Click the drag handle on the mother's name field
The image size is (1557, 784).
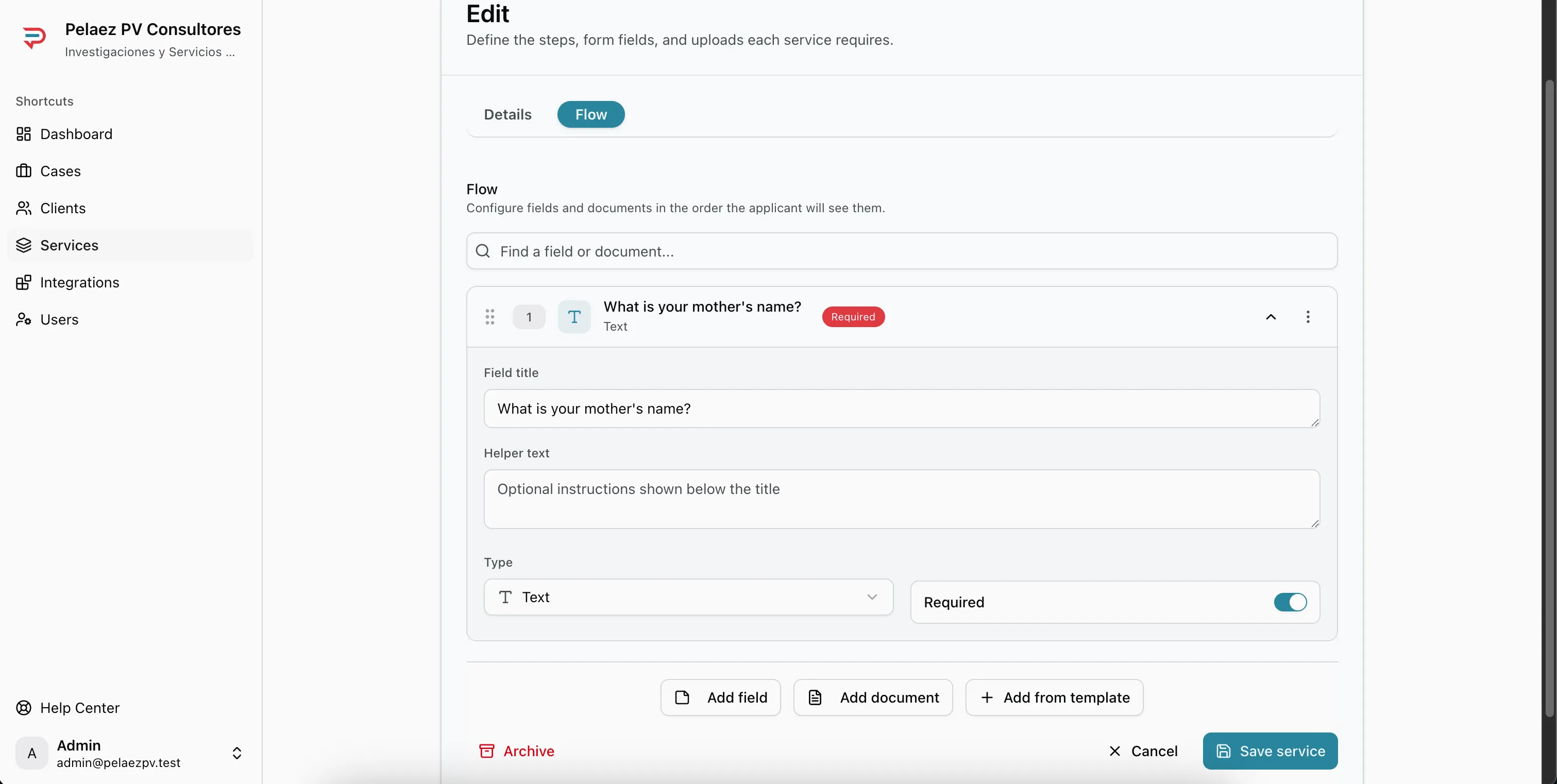pos(489,317)
